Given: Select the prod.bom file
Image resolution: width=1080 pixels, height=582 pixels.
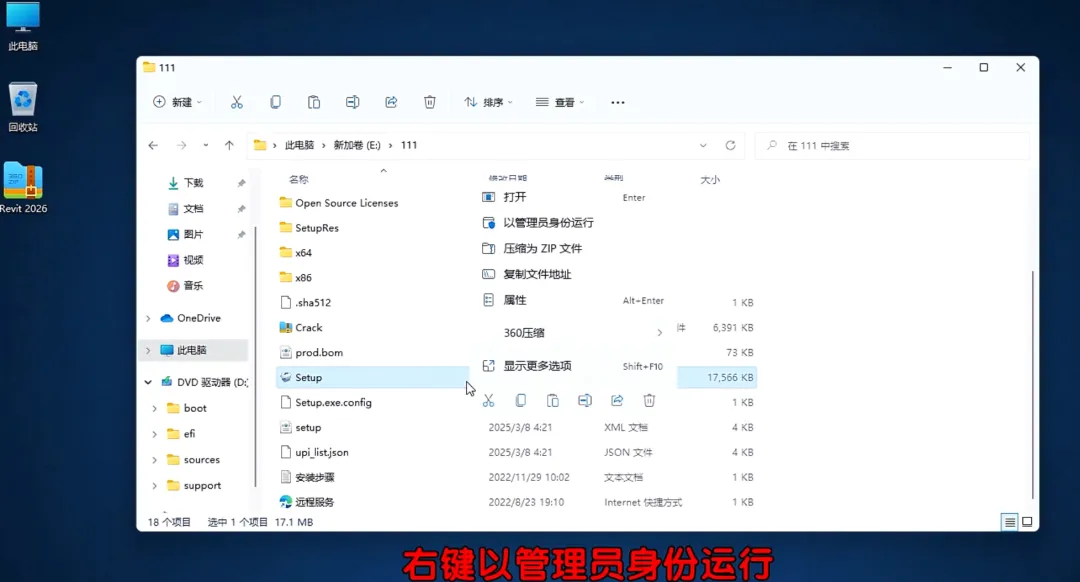Looking at the screenshot, I should 319,353.
